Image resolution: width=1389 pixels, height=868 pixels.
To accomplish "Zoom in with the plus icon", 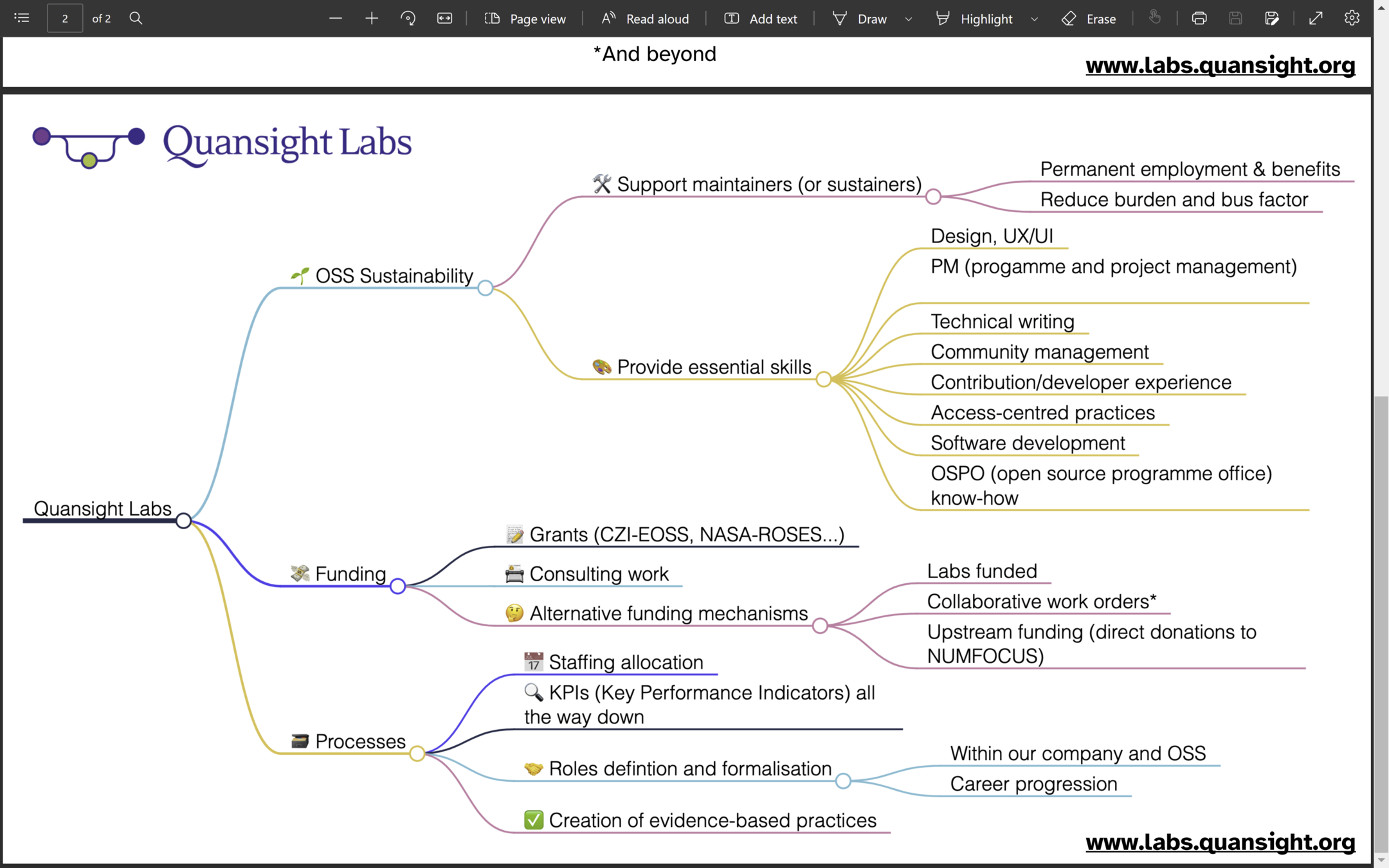I will pos(372,18).
